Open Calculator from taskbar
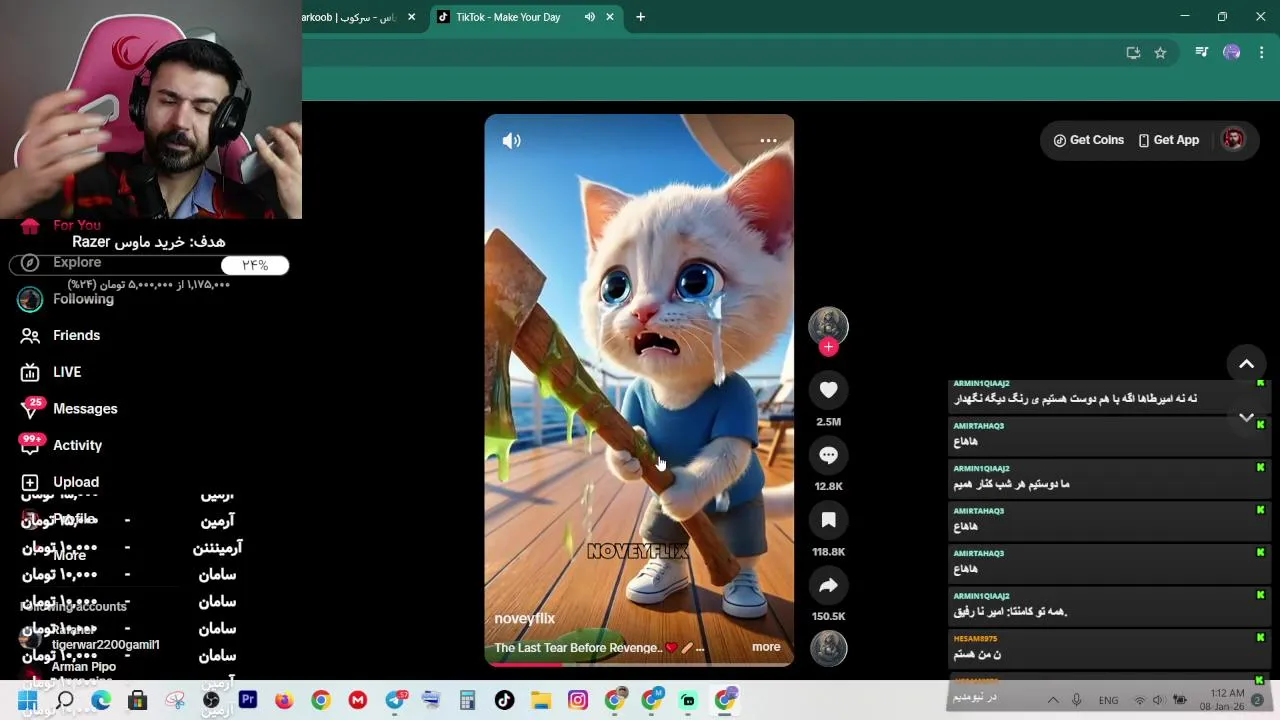Viewport: 1280px width, 720px height. point(467,700)
